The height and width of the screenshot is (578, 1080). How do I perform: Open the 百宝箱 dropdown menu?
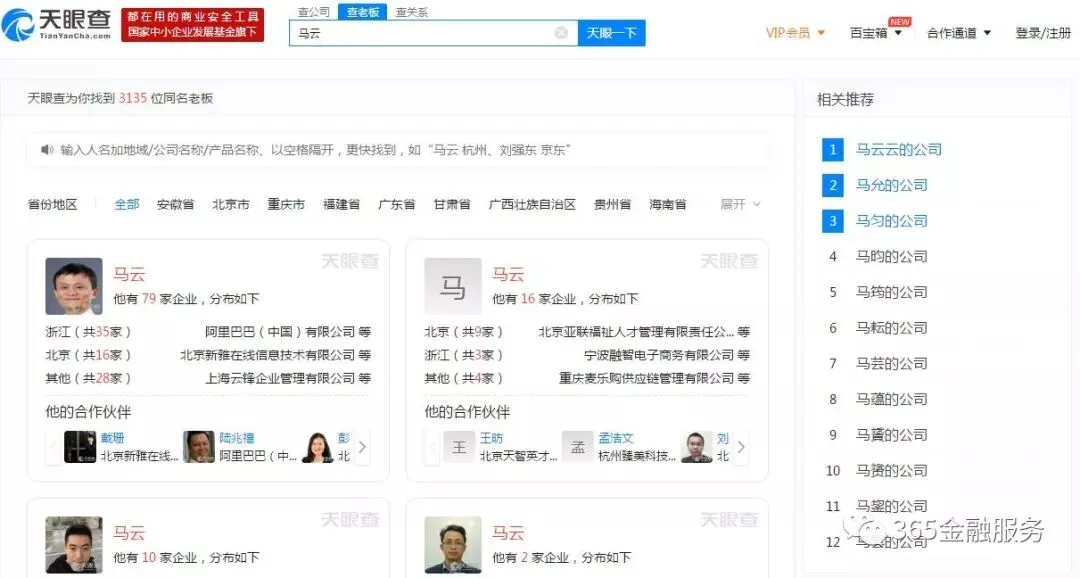pyautogui.click(x=875, y=32)
